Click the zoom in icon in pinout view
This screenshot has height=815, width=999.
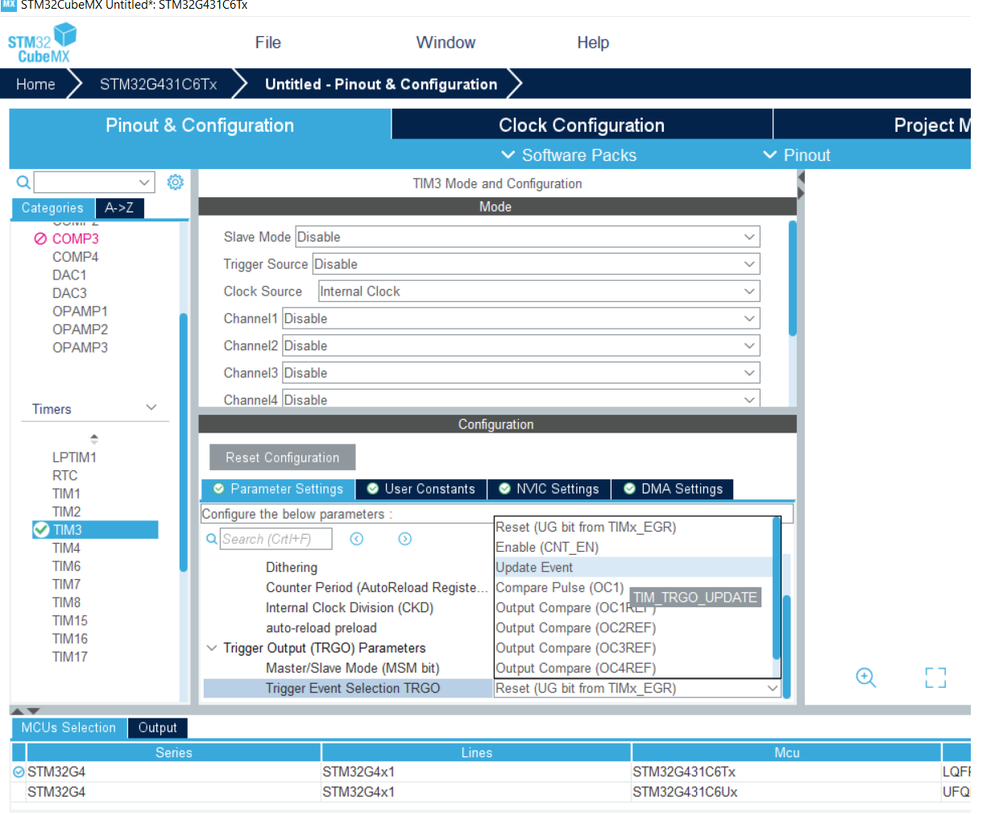pyautogui.click(x=866, y=677)
